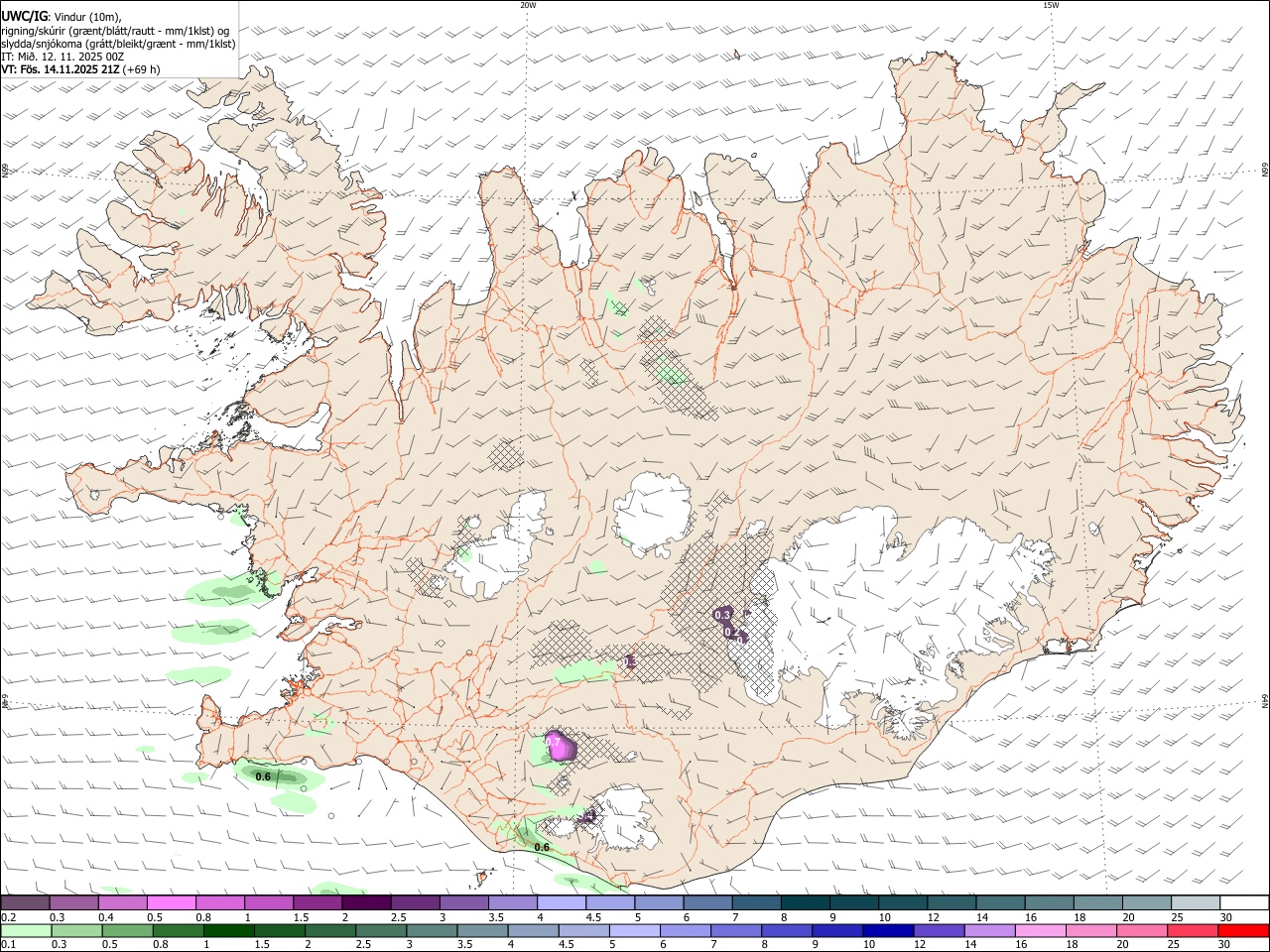
Task: Click the 'slydda/snjókoma' legend description line
Action: point(118,44)
